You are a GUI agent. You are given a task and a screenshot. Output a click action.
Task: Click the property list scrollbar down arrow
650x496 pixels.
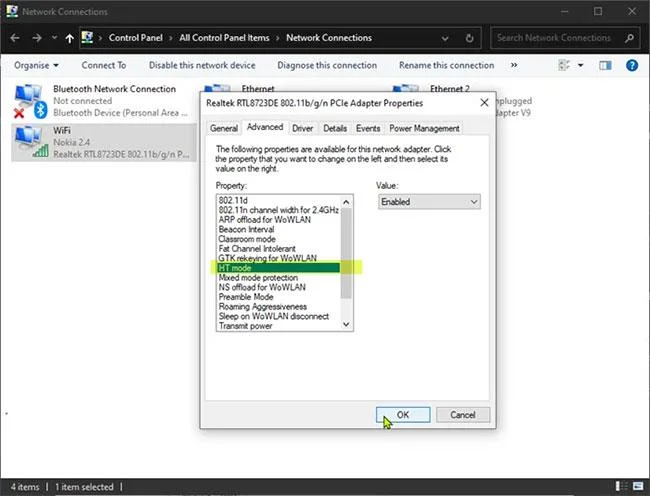[x=347, y=324]
